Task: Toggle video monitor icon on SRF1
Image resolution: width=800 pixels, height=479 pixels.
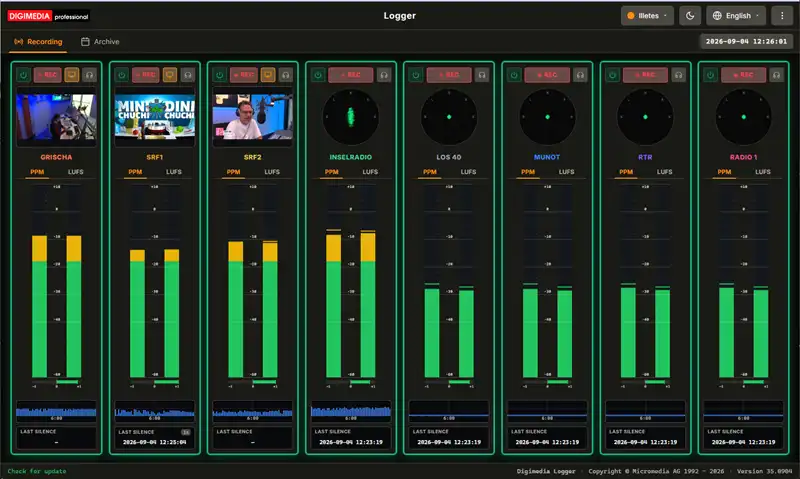Action: (x=170, y=75)
